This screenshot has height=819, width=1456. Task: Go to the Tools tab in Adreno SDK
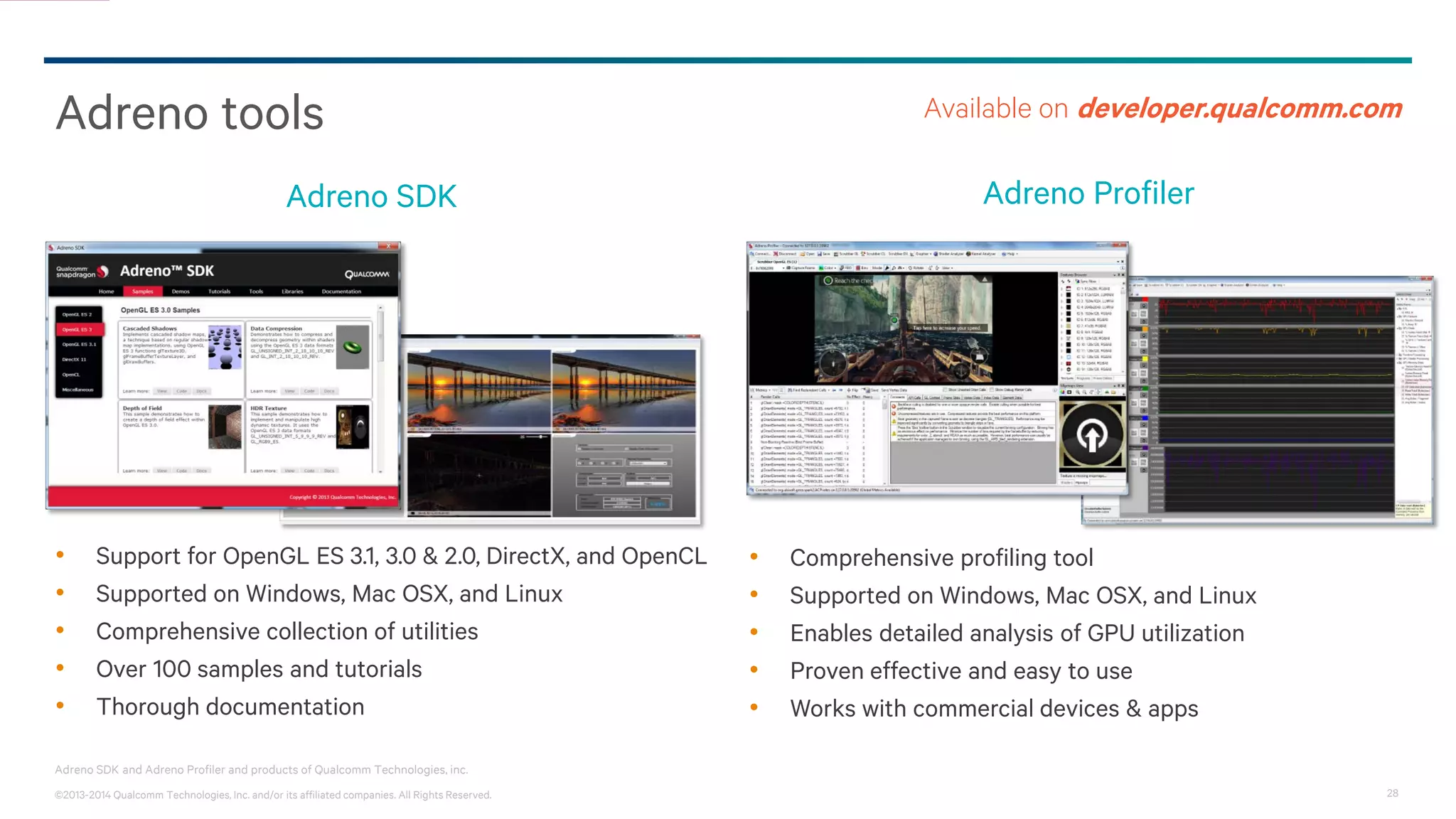[256, 291]
